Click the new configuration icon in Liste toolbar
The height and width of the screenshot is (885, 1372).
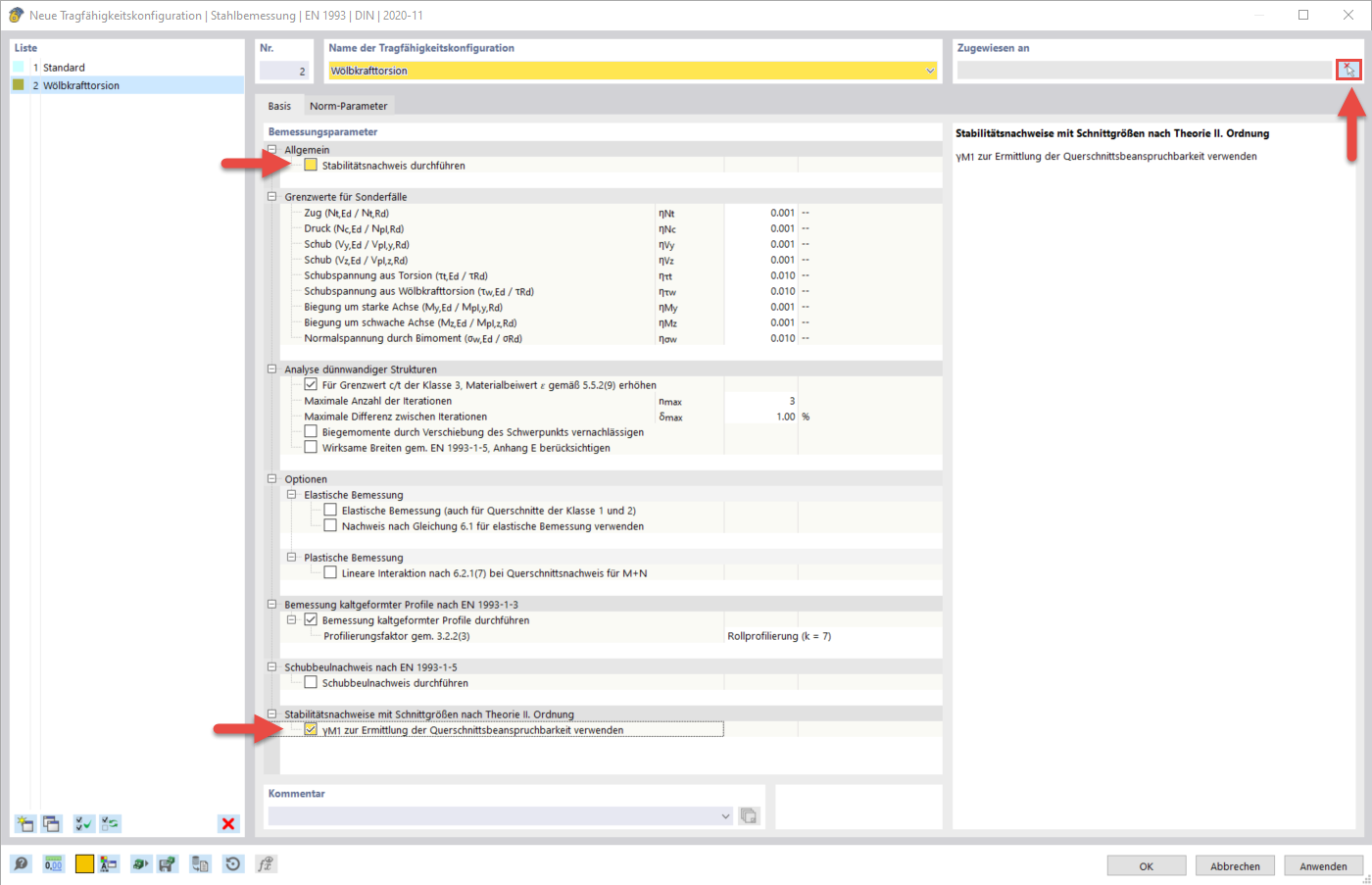tap(24, 824)
